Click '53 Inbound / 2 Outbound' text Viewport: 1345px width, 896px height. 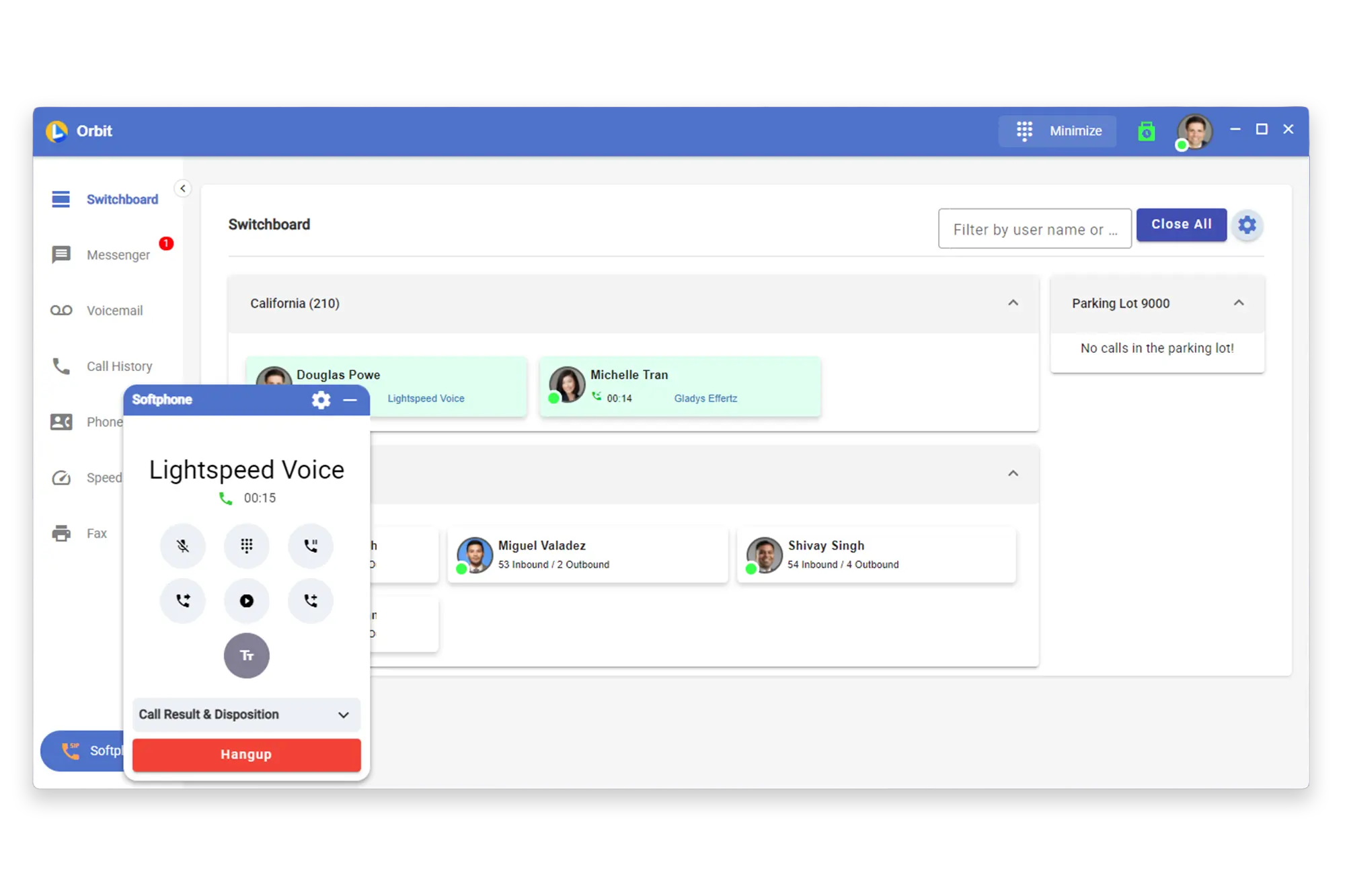coord(553,565)
